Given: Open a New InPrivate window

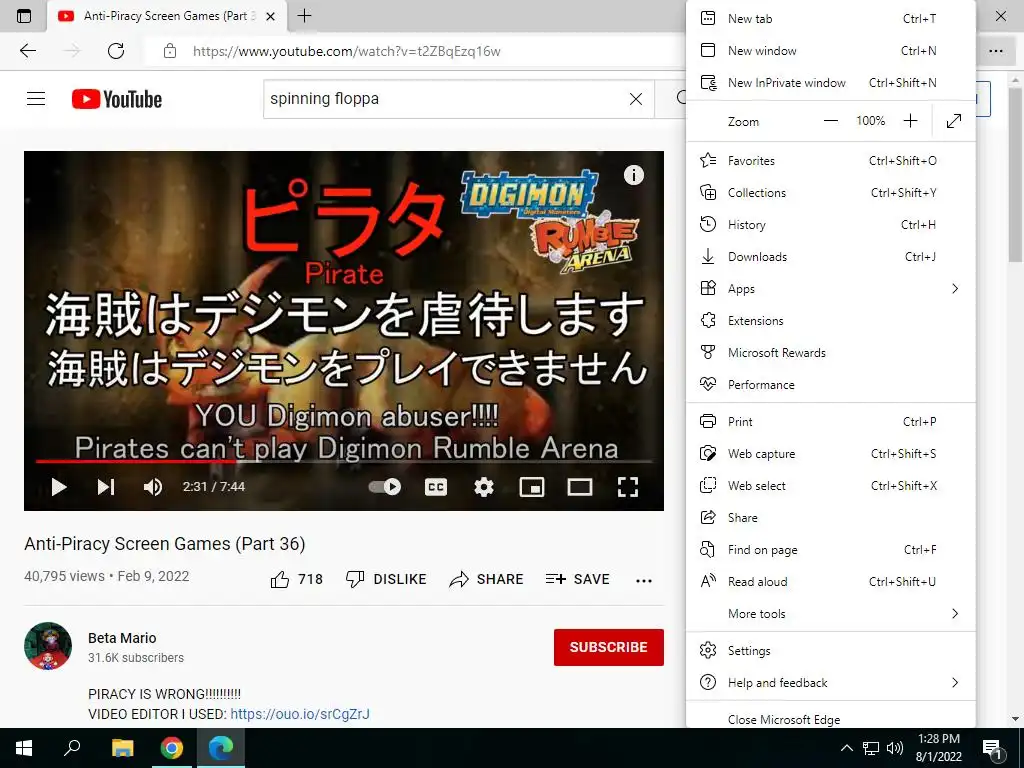Looking at the screenshot, I should click(831, 83).
